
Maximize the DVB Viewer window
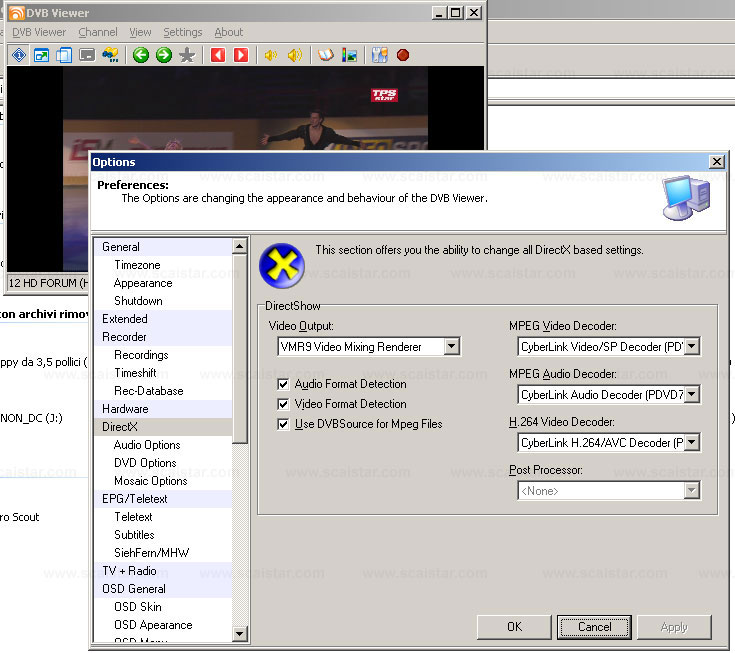coord(455,13)
